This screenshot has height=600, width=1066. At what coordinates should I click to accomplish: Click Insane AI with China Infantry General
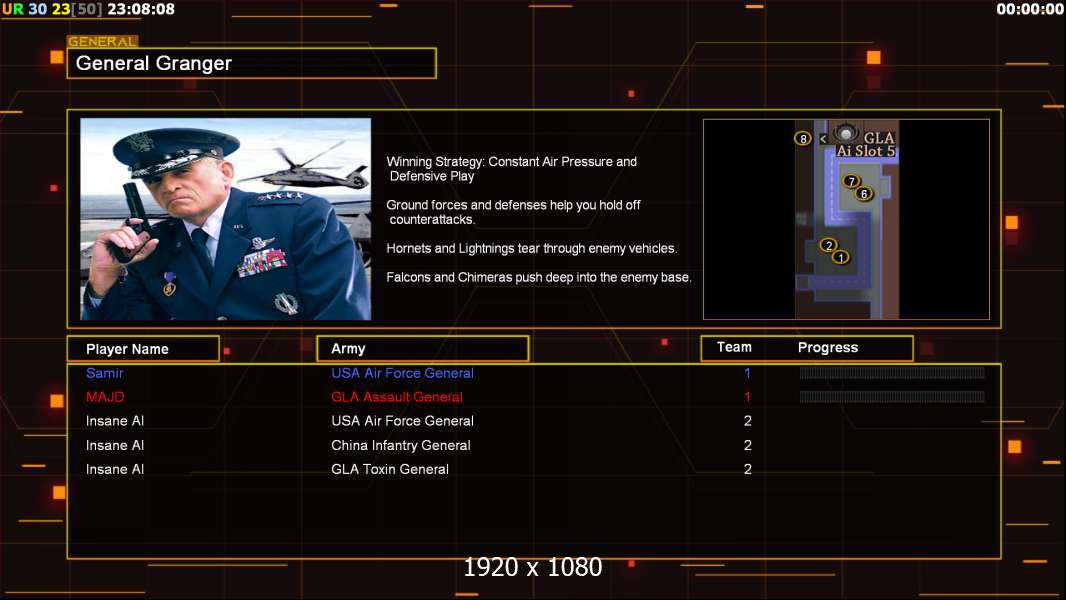(x=115, y=445)
